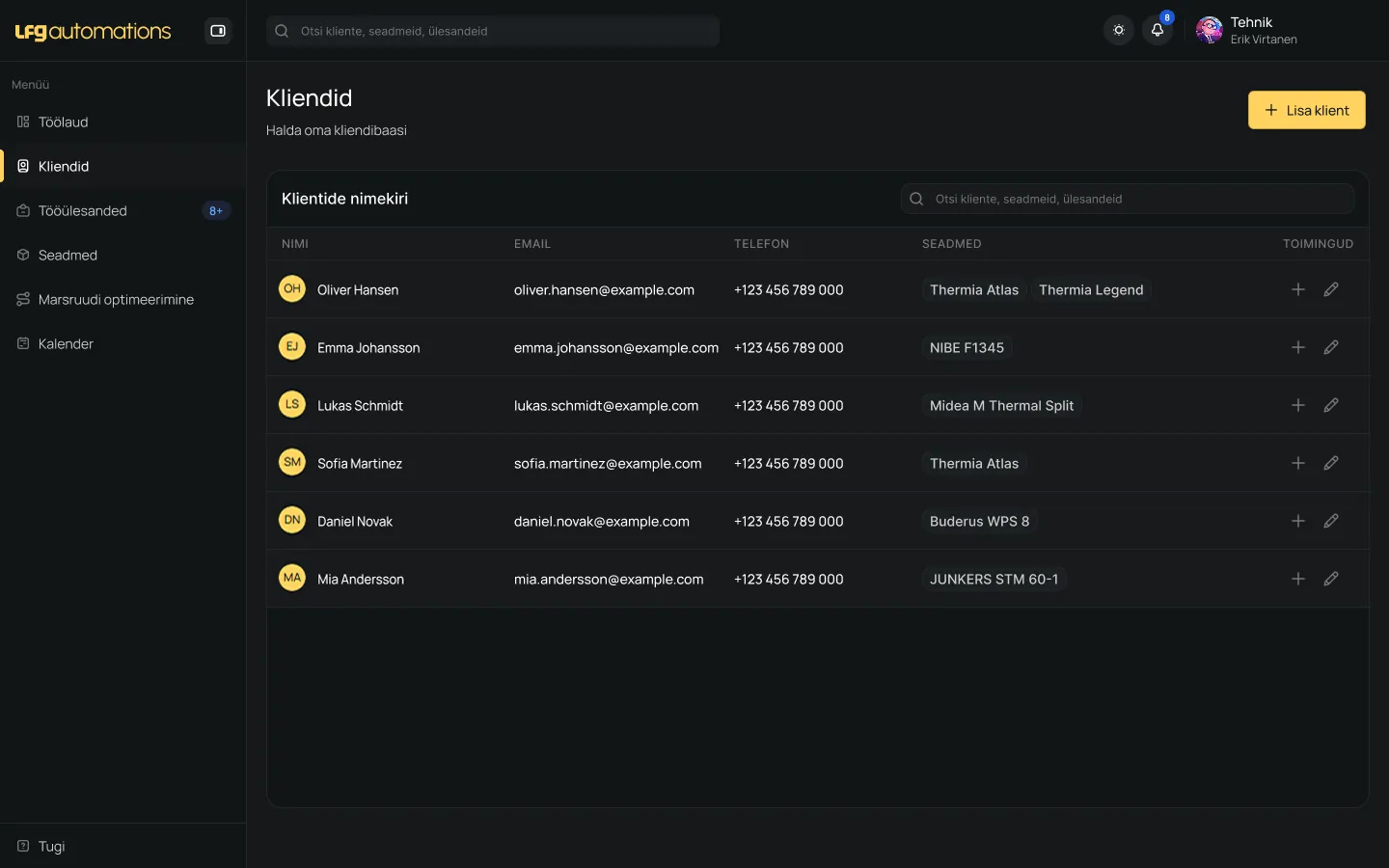Click the Midea M Thermal Split tag
1389x868 pixels.
(x=1001, y=406)
